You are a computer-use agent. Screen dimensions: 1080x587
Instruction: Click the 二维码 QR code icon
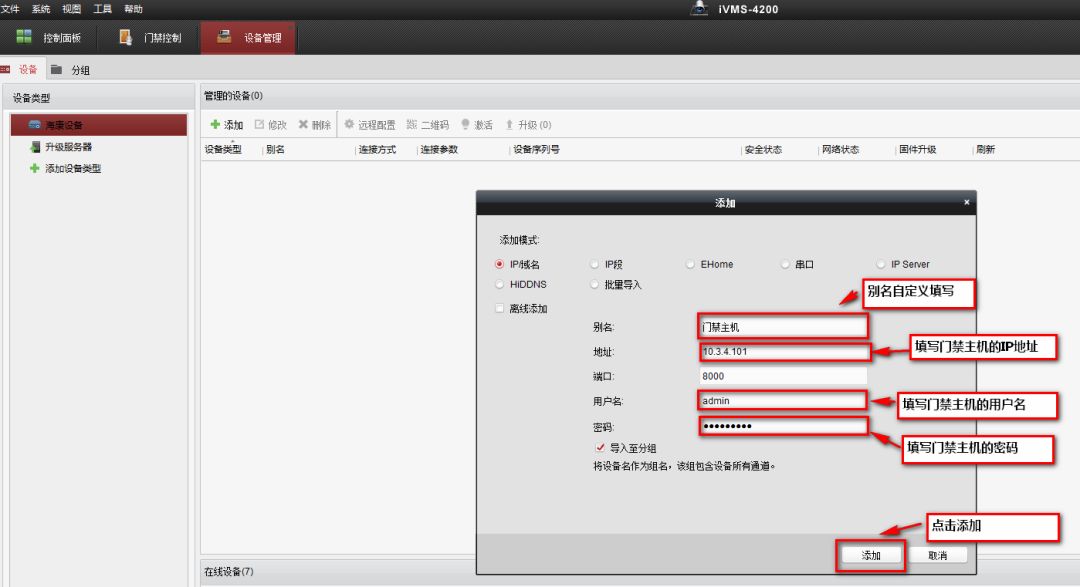412,125
